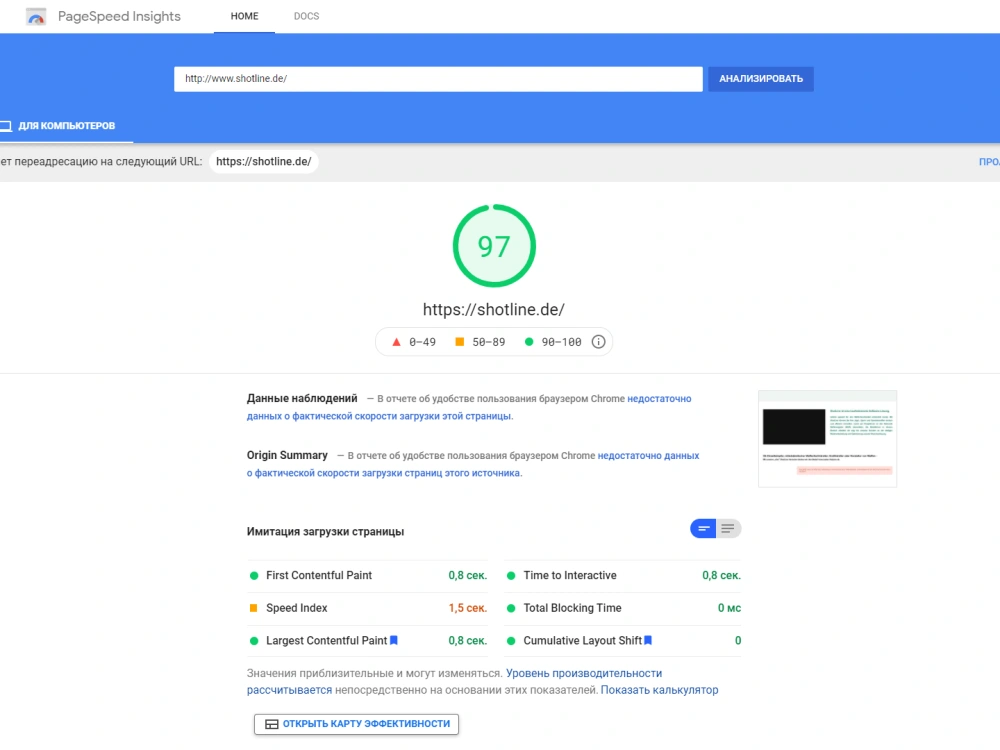1000x750 pixels.
Task: Click the Speed Index metric label
Action: pos(297,608)
